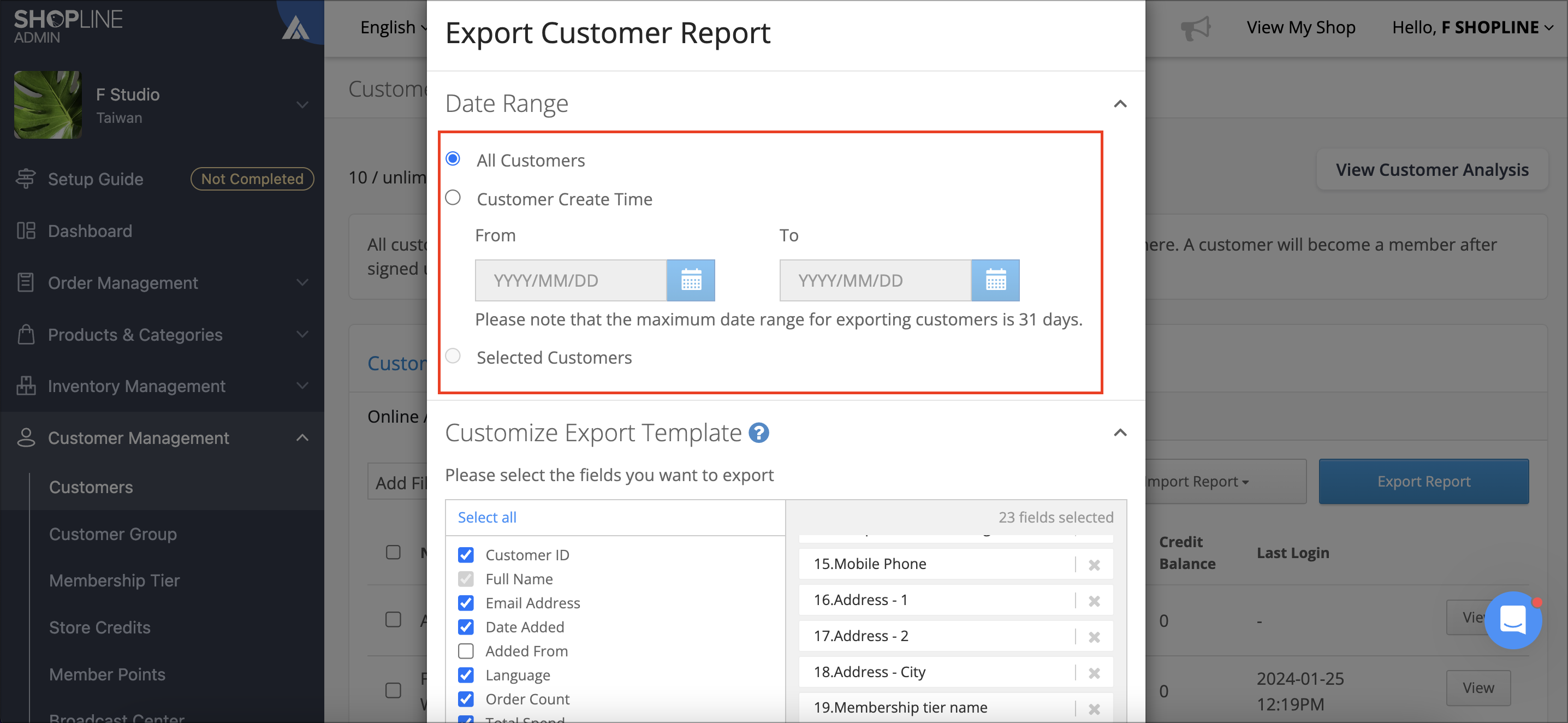Expand the Products & Categories menu chevron
Image resolution: width=1568 pixels, height=723 pixels.
[302, 334]
